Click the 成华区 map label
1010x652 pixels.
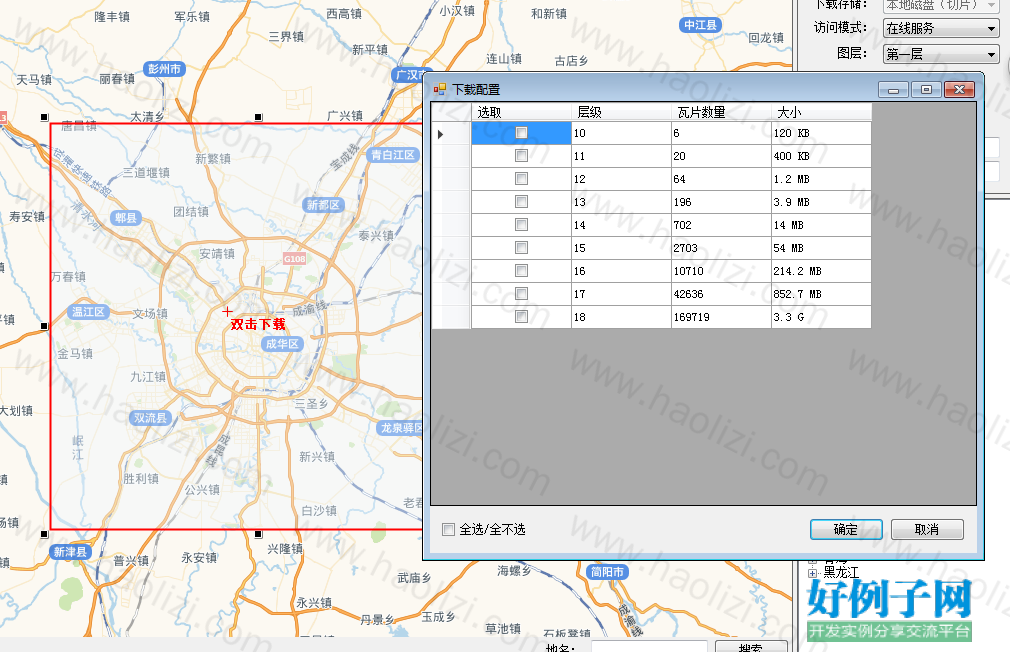pyautogui.click(x=282, y=344)
